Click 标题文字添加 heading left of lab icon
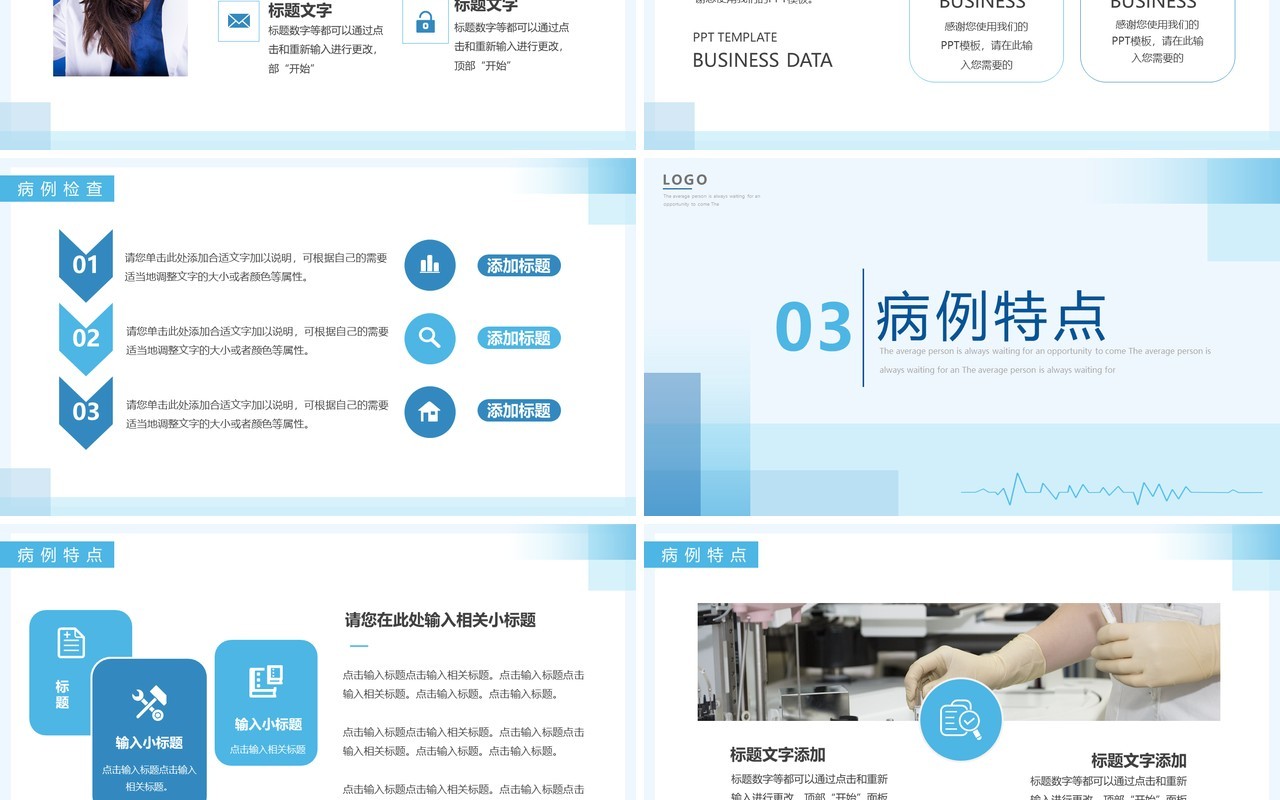This screenshot has width=1280, height=800. pyautogui.click(x=778, y=755)
